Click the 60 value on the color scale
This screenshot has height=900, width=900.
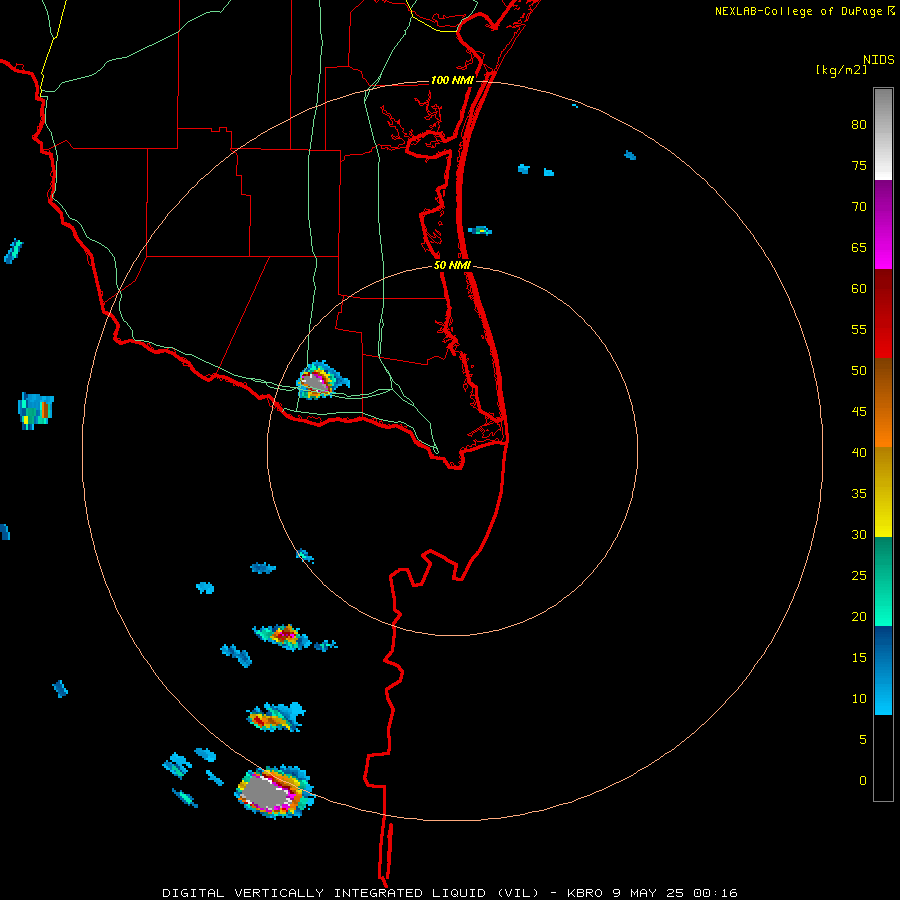(x=859, y=289)
